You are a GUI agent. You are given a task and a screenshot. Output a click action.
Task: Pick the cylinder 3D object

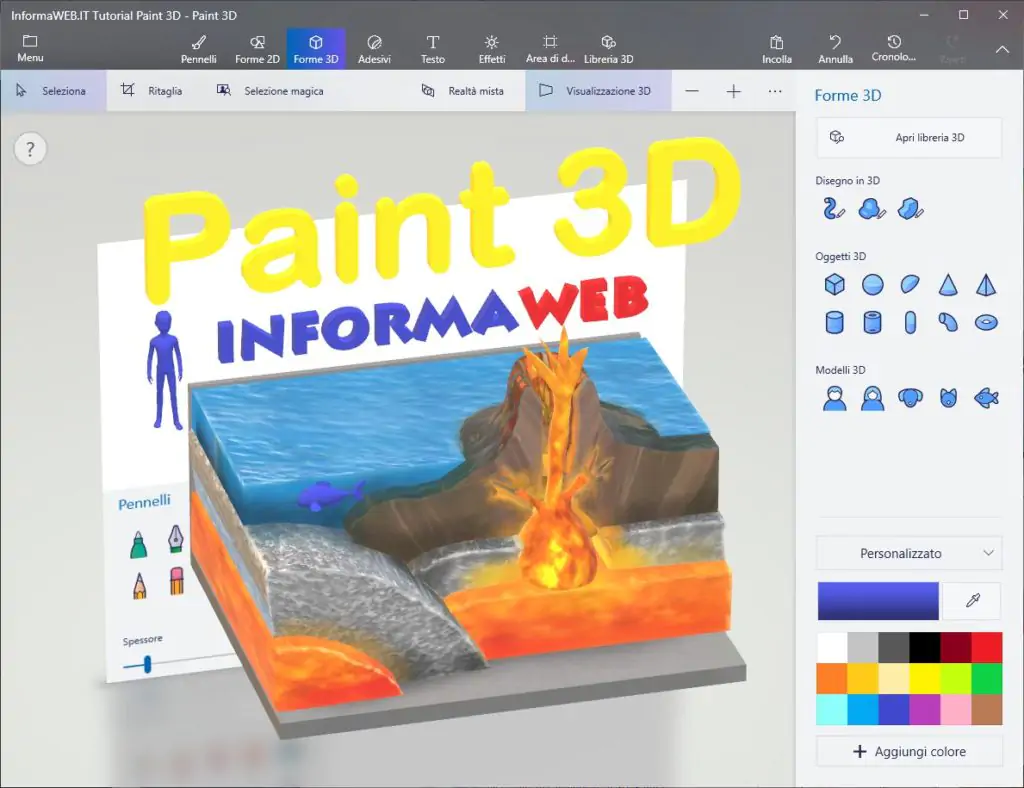click(835, 323)
